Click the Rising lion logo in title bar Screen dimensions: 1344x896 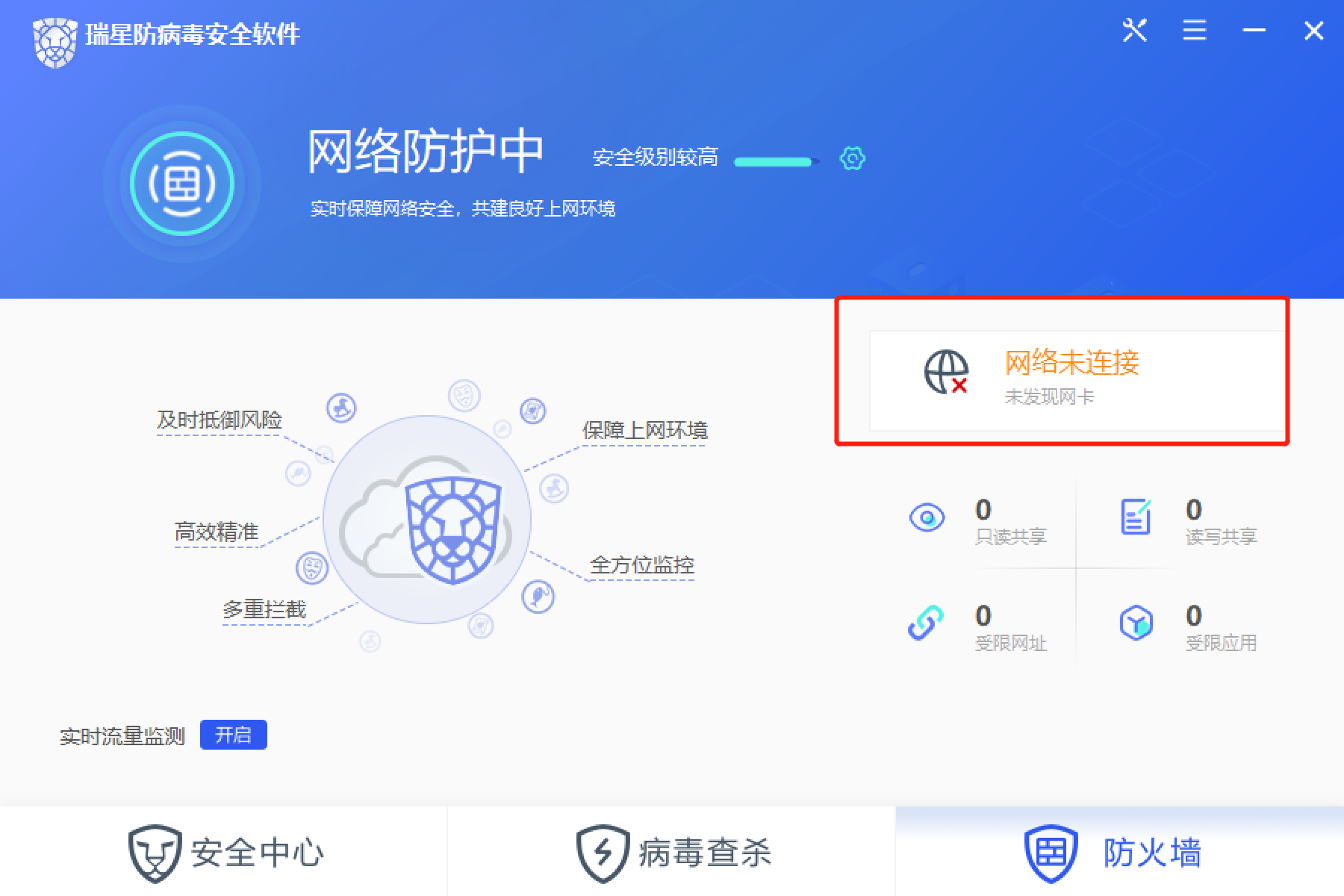click(55, 42)
